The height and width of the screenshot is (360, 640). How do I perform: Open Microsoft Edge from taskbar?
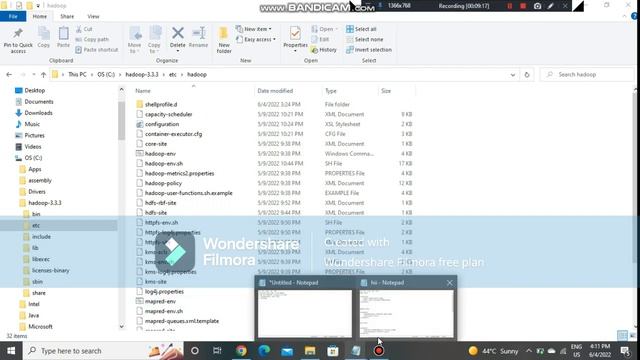(264, 351)
